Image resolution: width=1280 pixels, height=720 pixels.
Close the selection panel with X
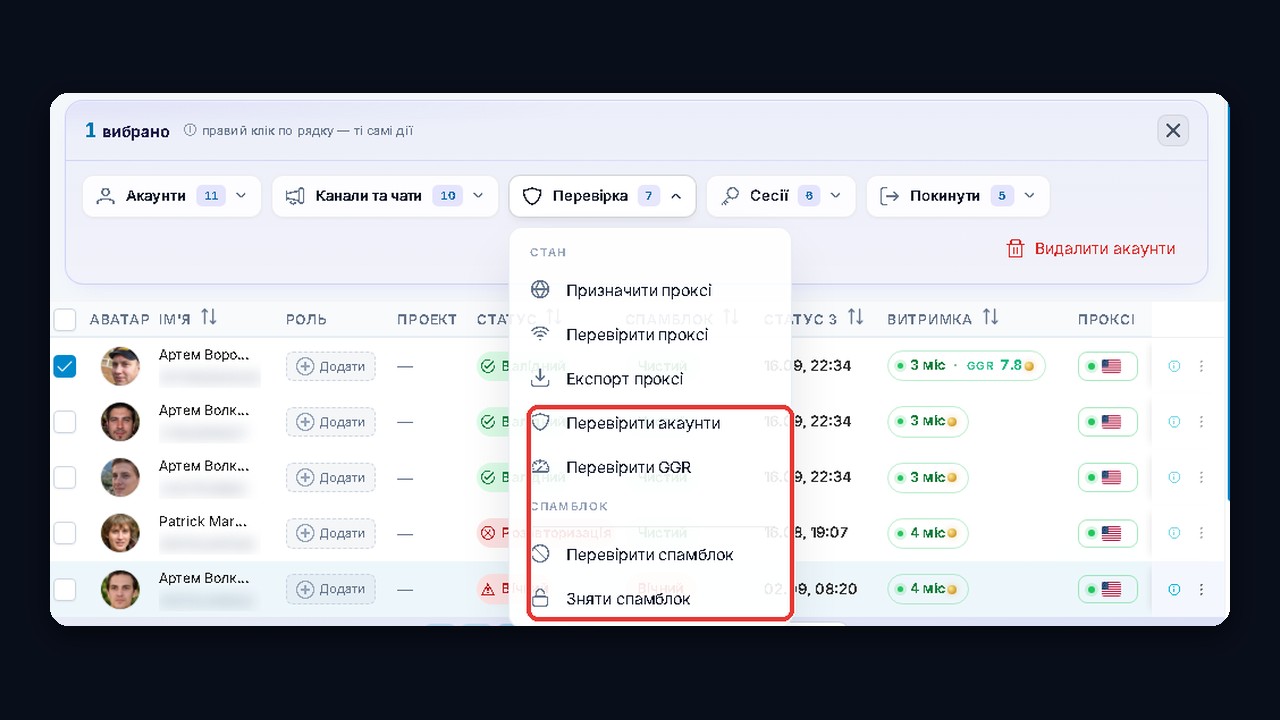point(1173,131)
